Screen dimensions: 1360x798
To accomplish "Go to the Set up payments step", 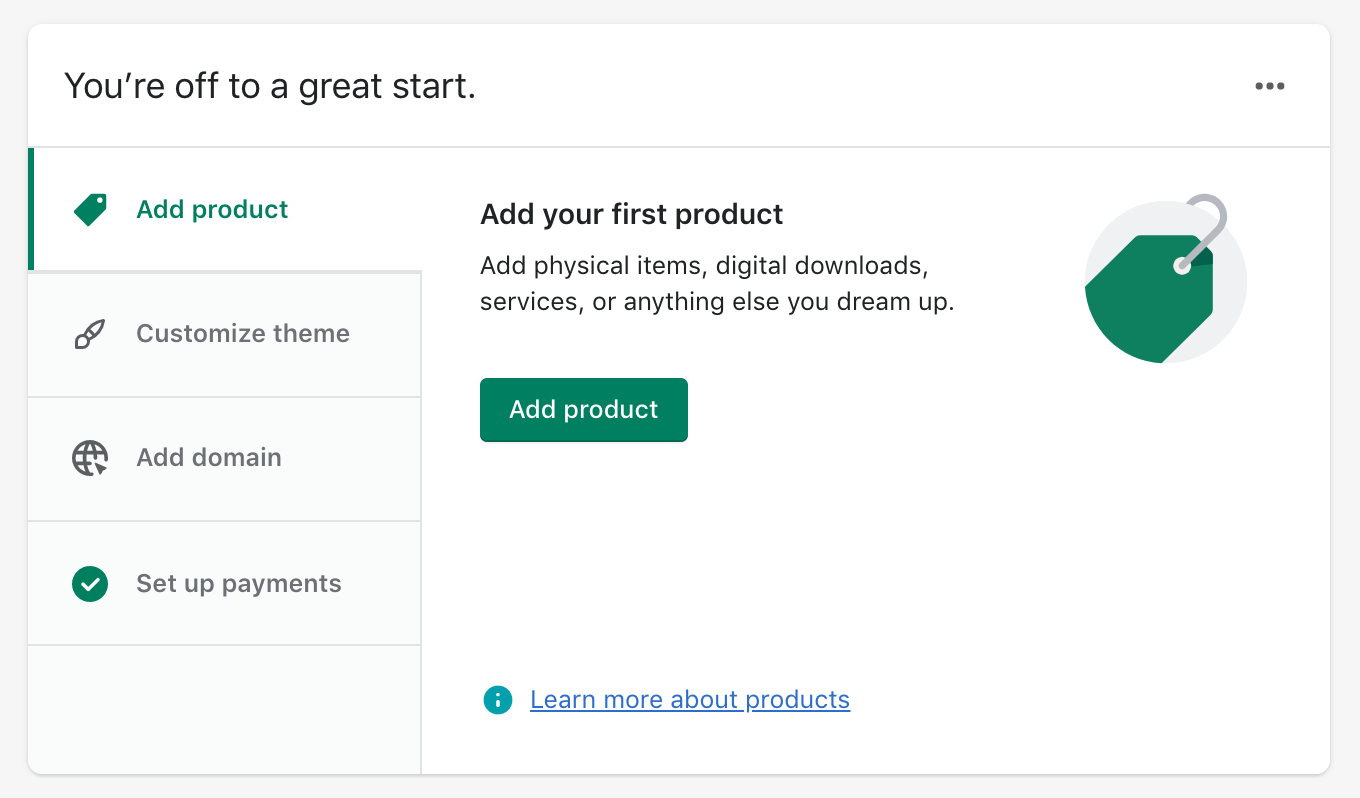I will click(x=238, y=584).
